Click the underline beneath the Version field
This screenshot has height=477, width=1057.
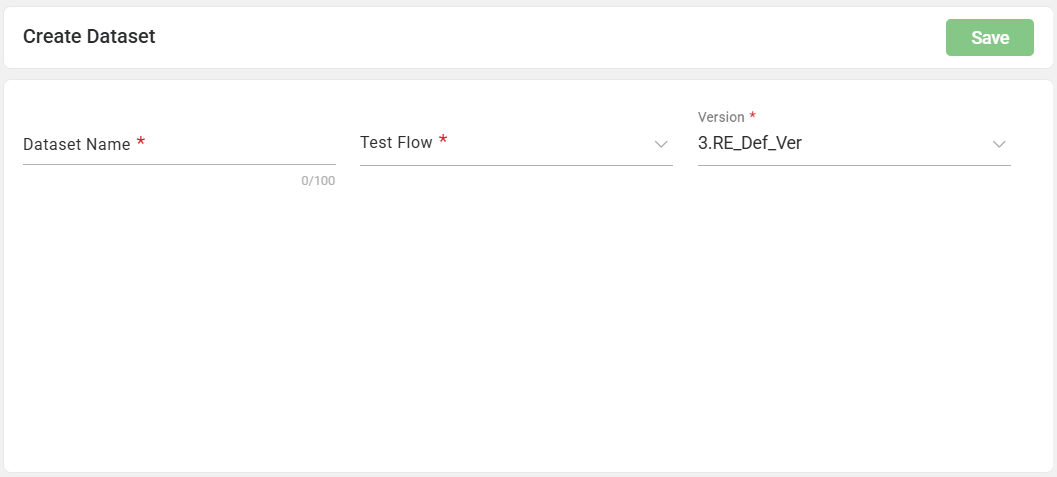[854, 165]
